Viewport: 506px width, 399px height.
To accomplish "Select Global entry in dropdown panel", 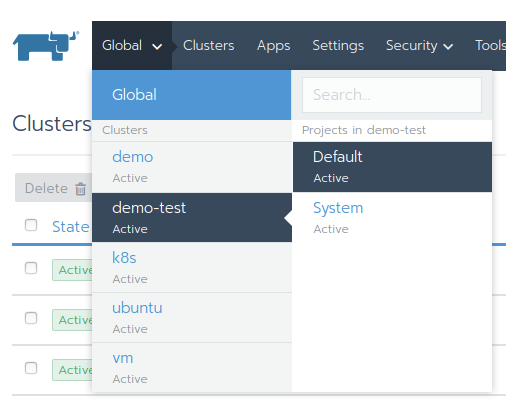I will click(x=192, y=95).
